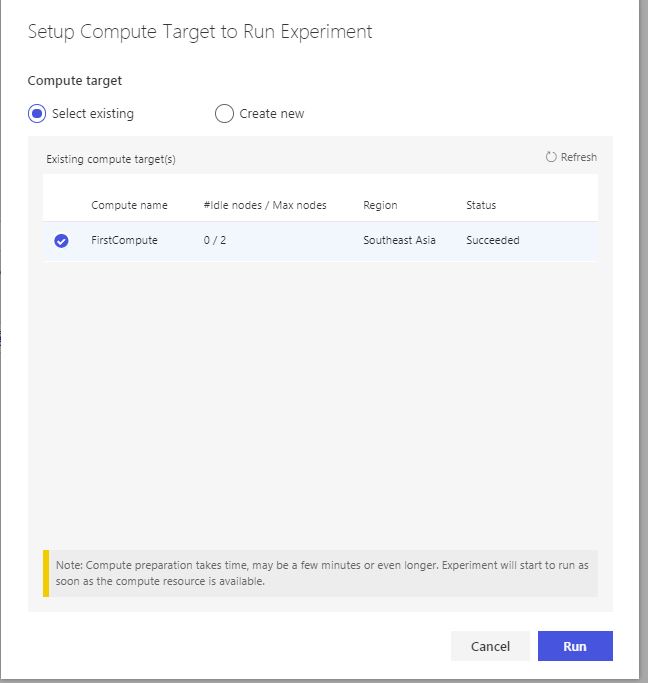Click the 'Compute target' section heading

(x=74, y=81)
